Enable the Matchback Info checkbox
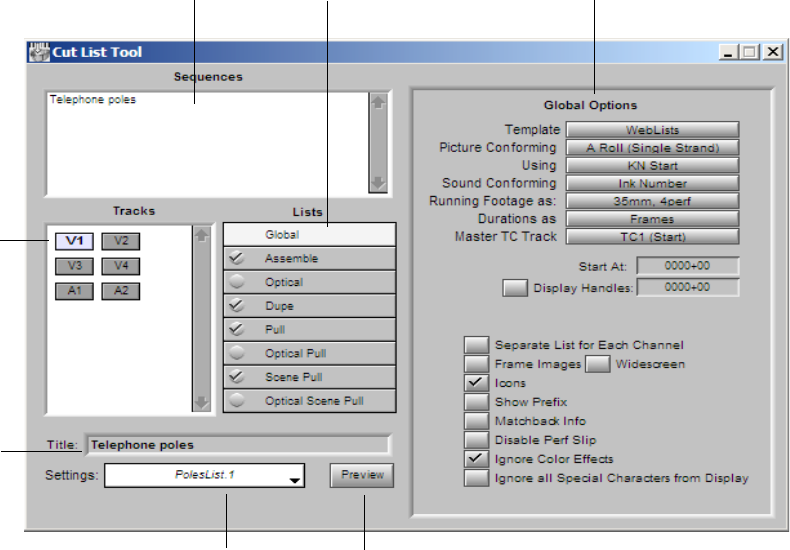 coord(476,421)
